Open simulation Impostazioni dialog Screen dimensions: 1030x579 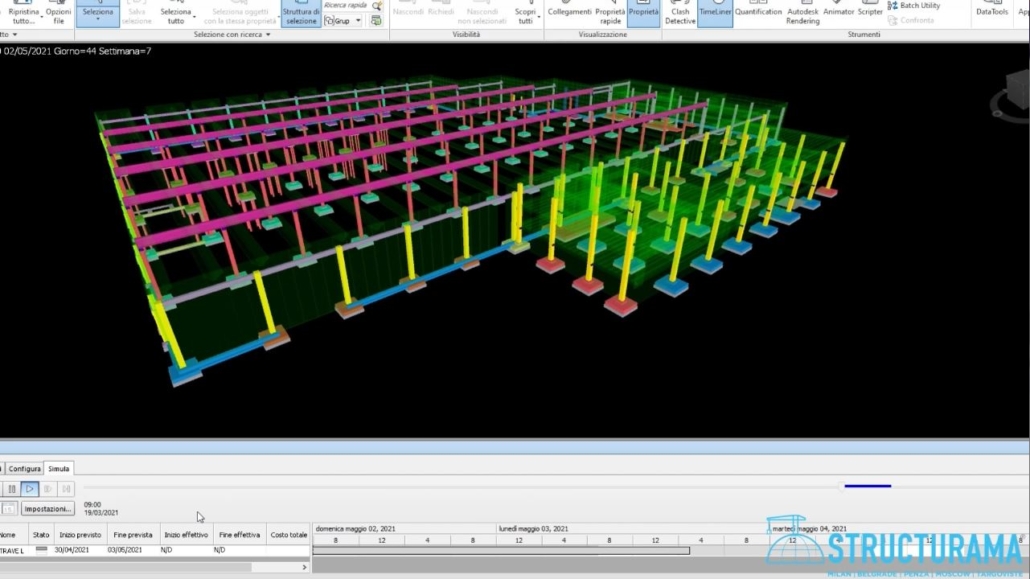48,509
